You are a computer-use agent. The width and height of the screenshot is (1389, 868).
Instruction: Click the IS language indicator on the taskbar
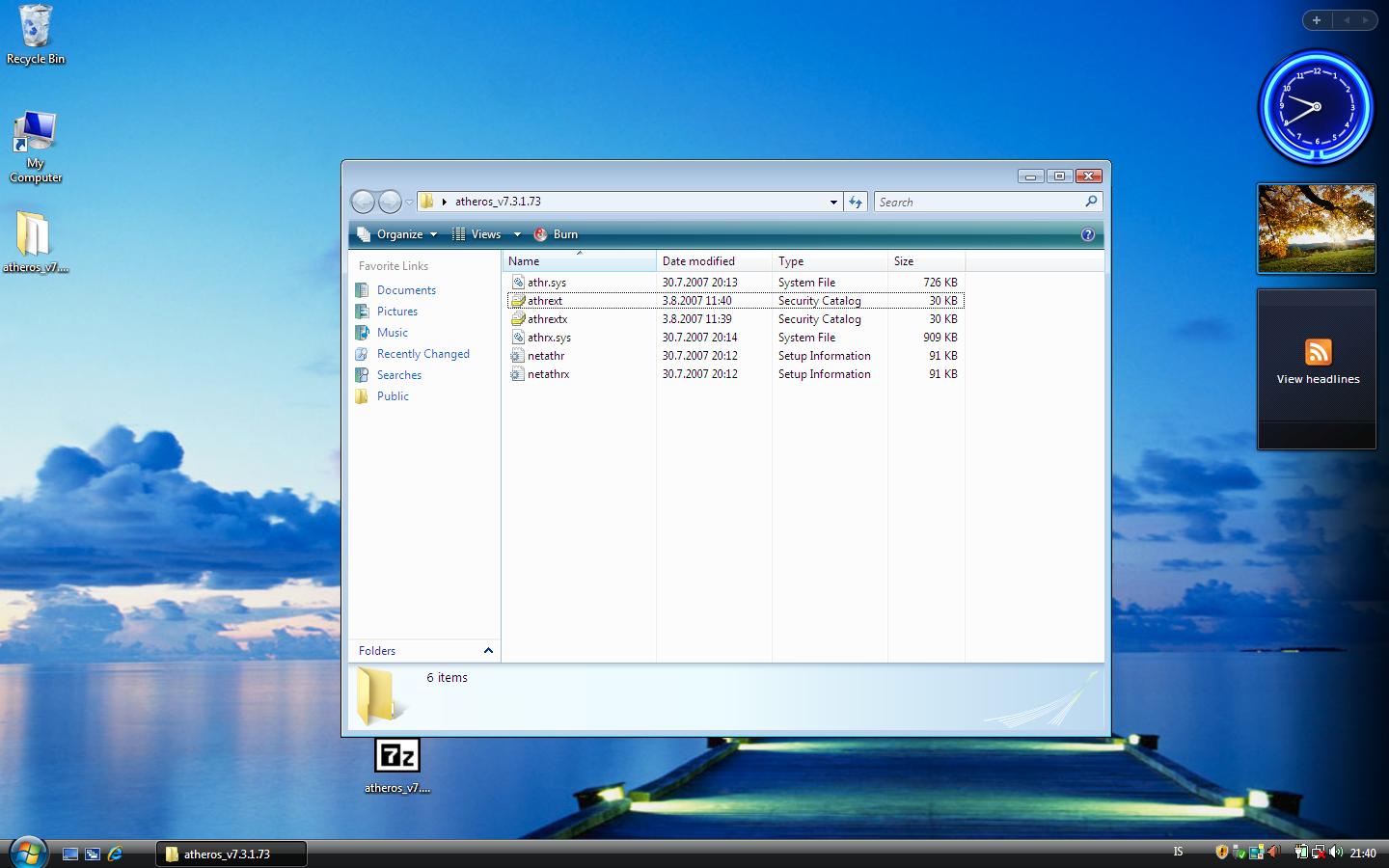(1178, 852)
